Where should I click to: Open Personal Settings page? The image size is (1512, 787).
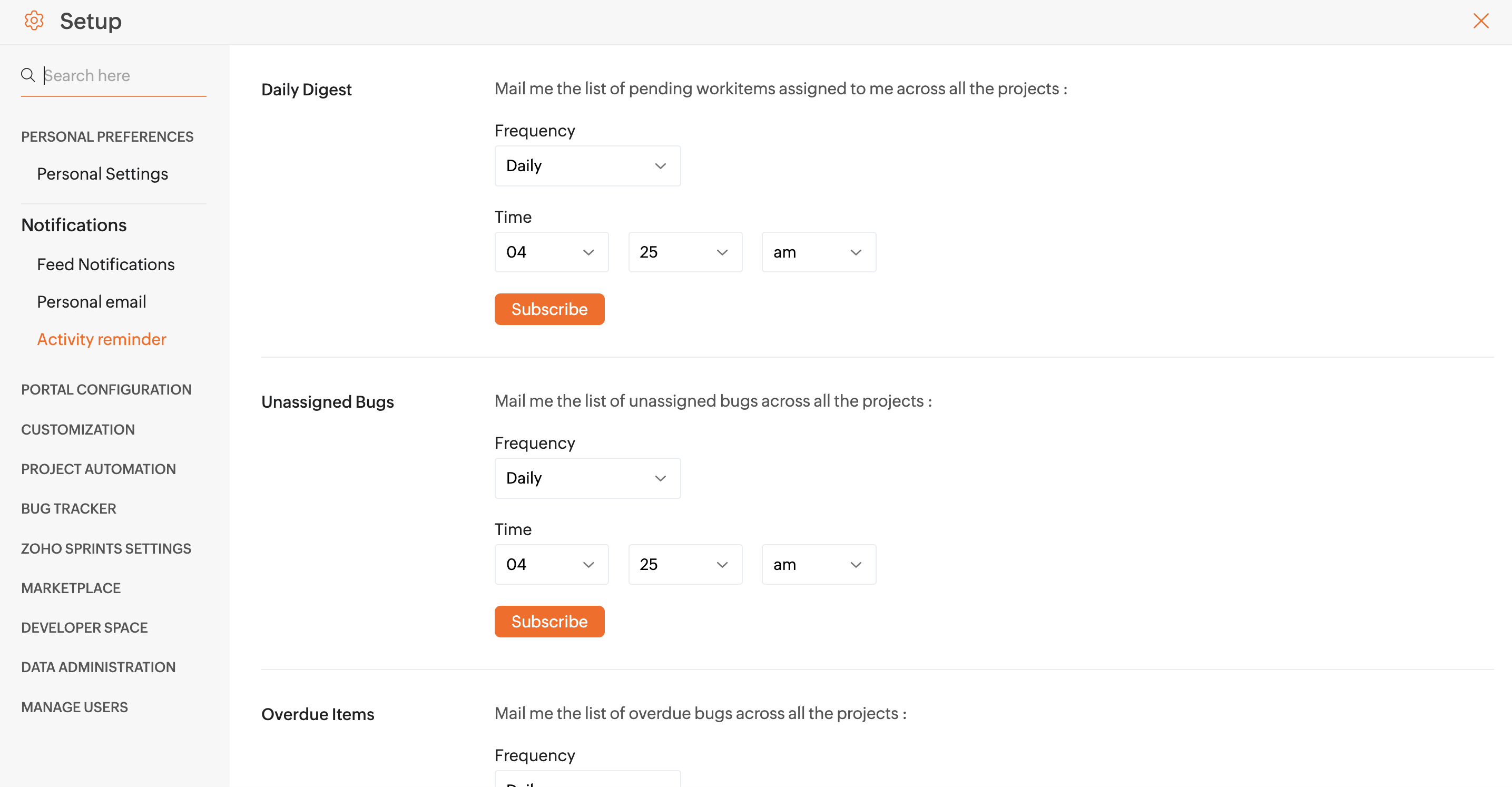click(102, 174)
